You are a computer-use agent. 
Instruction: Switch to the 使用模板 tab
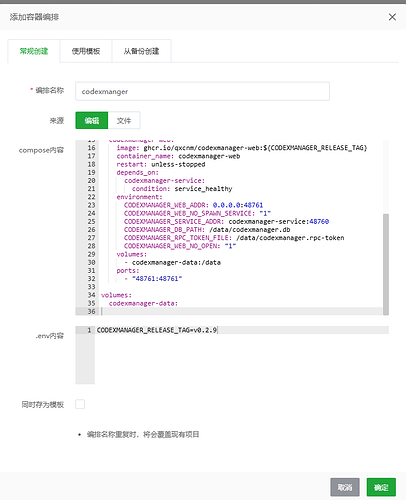(86, 51)
